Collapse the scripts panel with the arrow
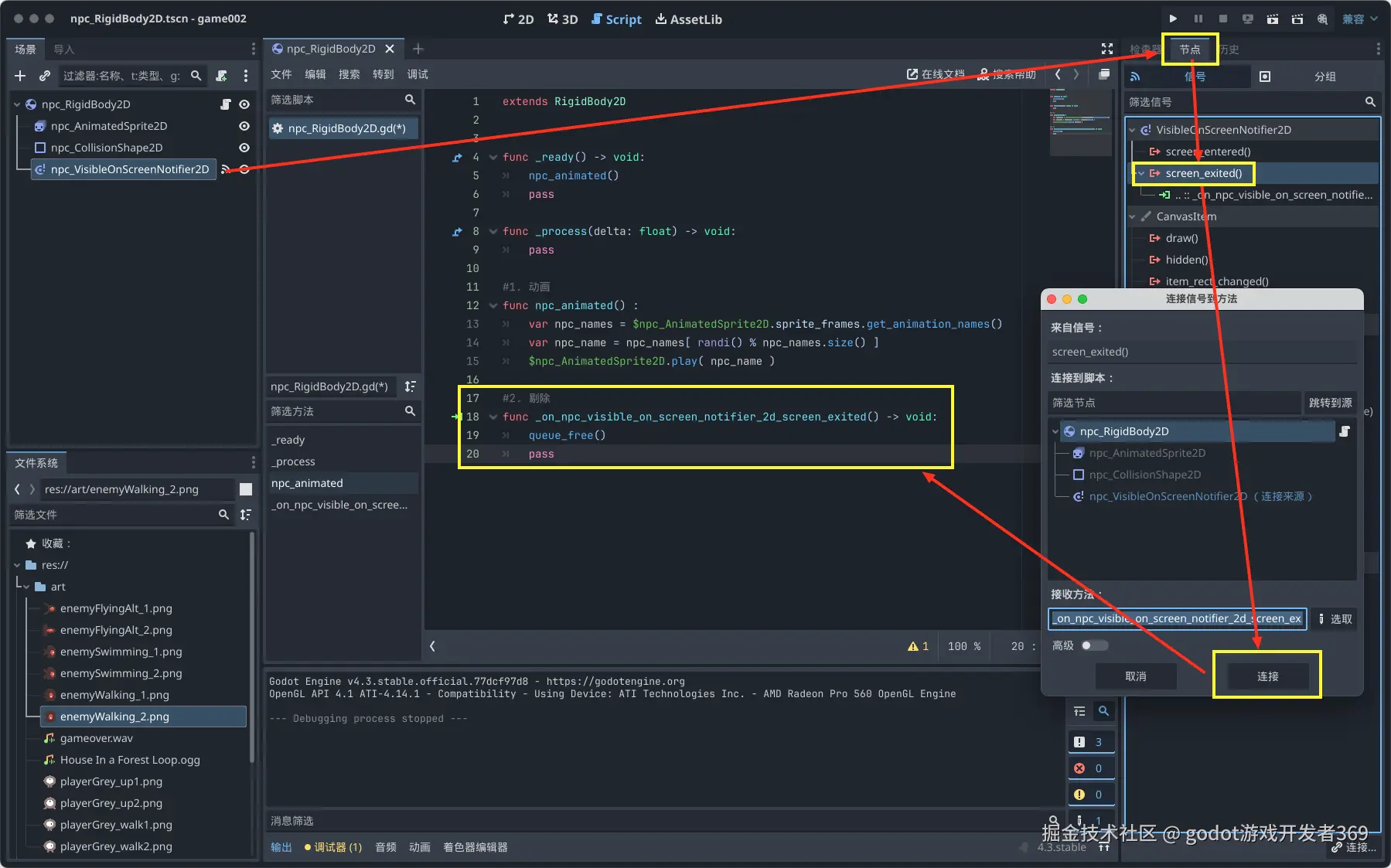This screenshot has width=1391, height=868. click(x=432, y=646)
